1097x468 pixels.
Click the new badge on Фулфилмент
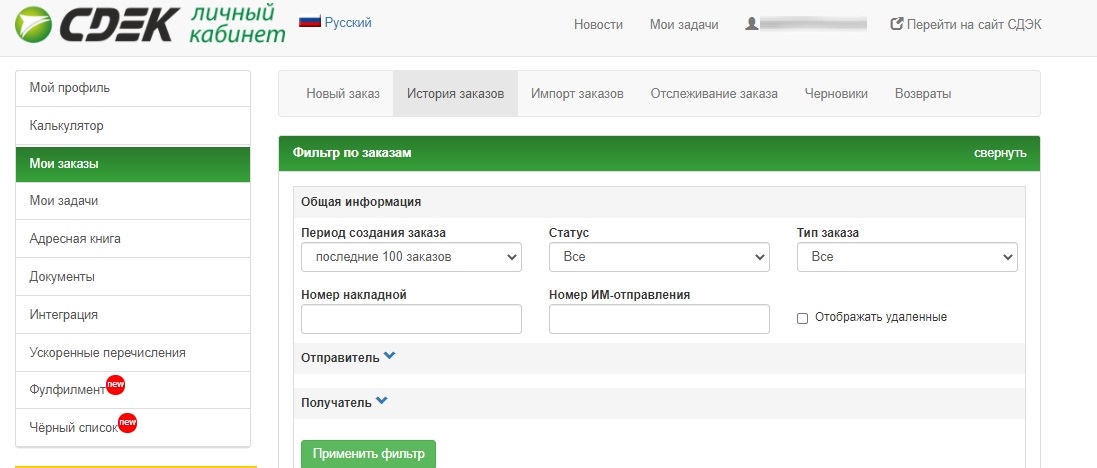[115, 385]
